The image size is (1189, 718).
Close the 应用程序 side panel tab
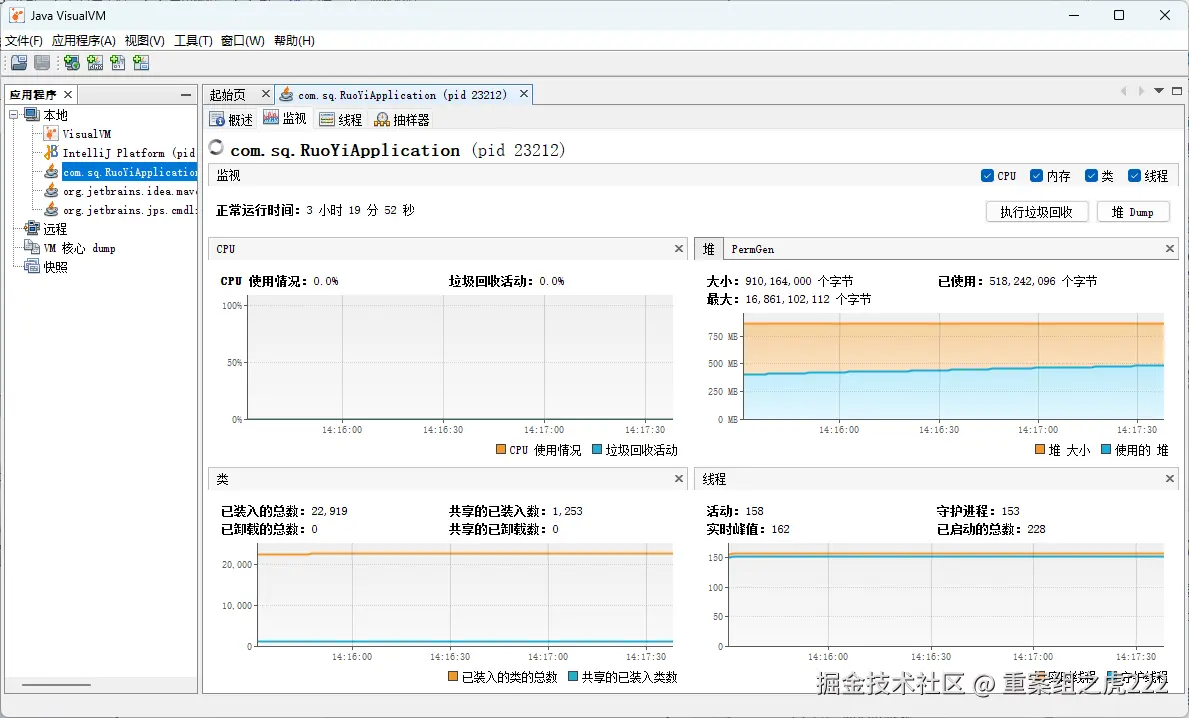point(67,94)
